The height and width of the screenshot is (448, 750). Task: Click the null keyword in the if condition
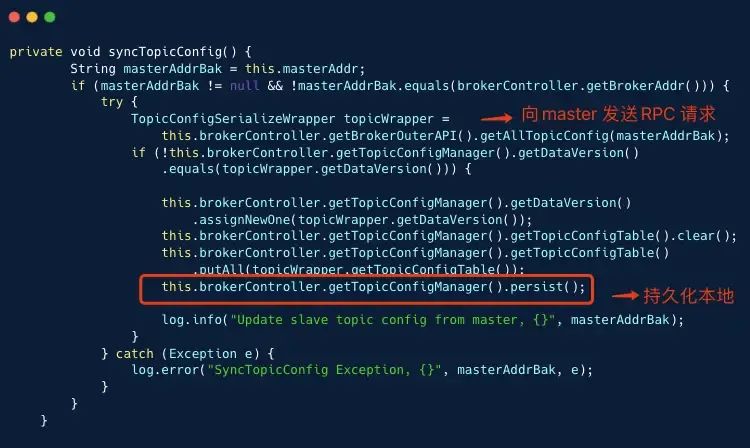coord(245,86)
